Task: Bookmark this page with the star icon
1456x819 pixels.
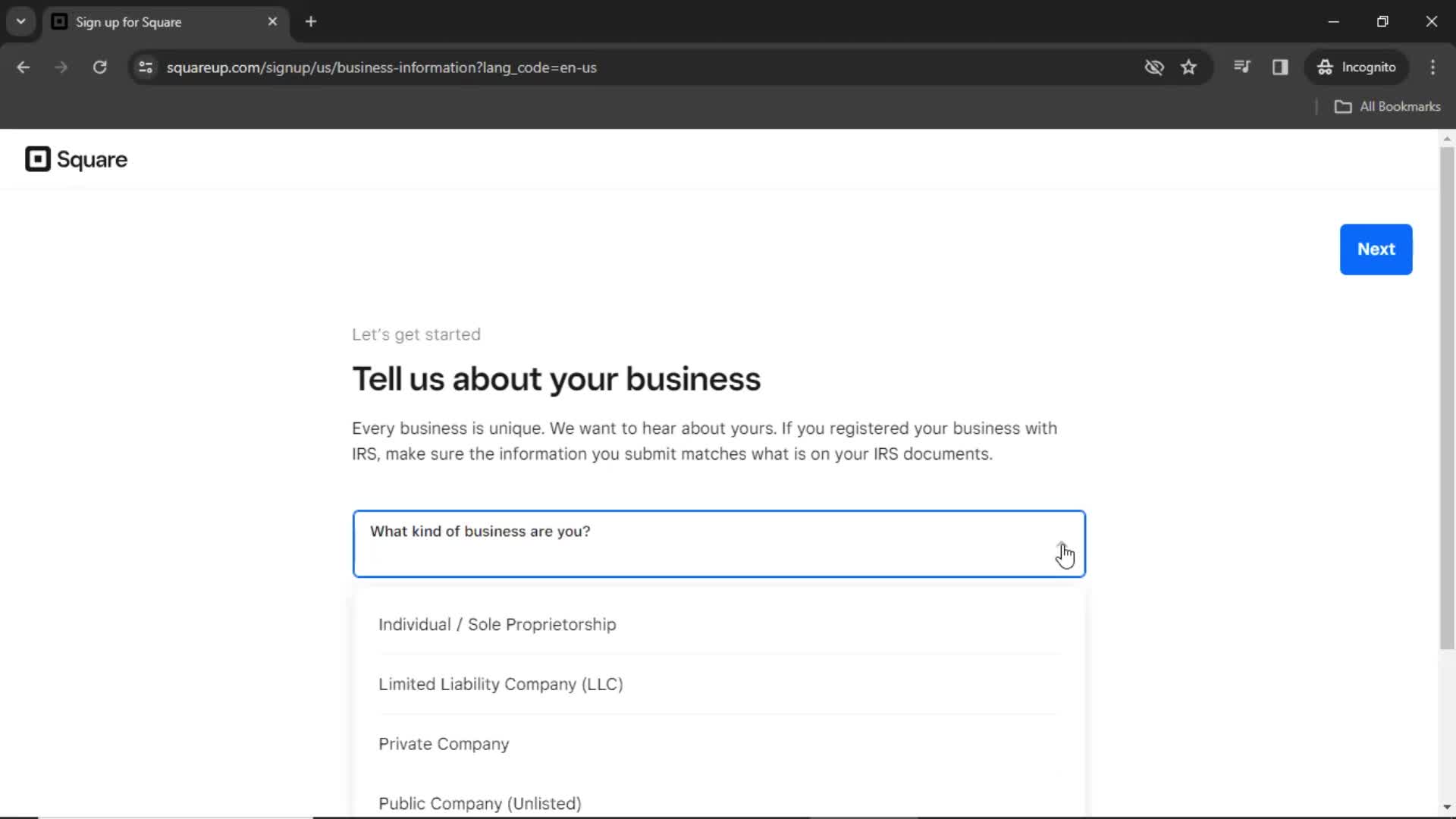Action: (x=1189, y=67)
